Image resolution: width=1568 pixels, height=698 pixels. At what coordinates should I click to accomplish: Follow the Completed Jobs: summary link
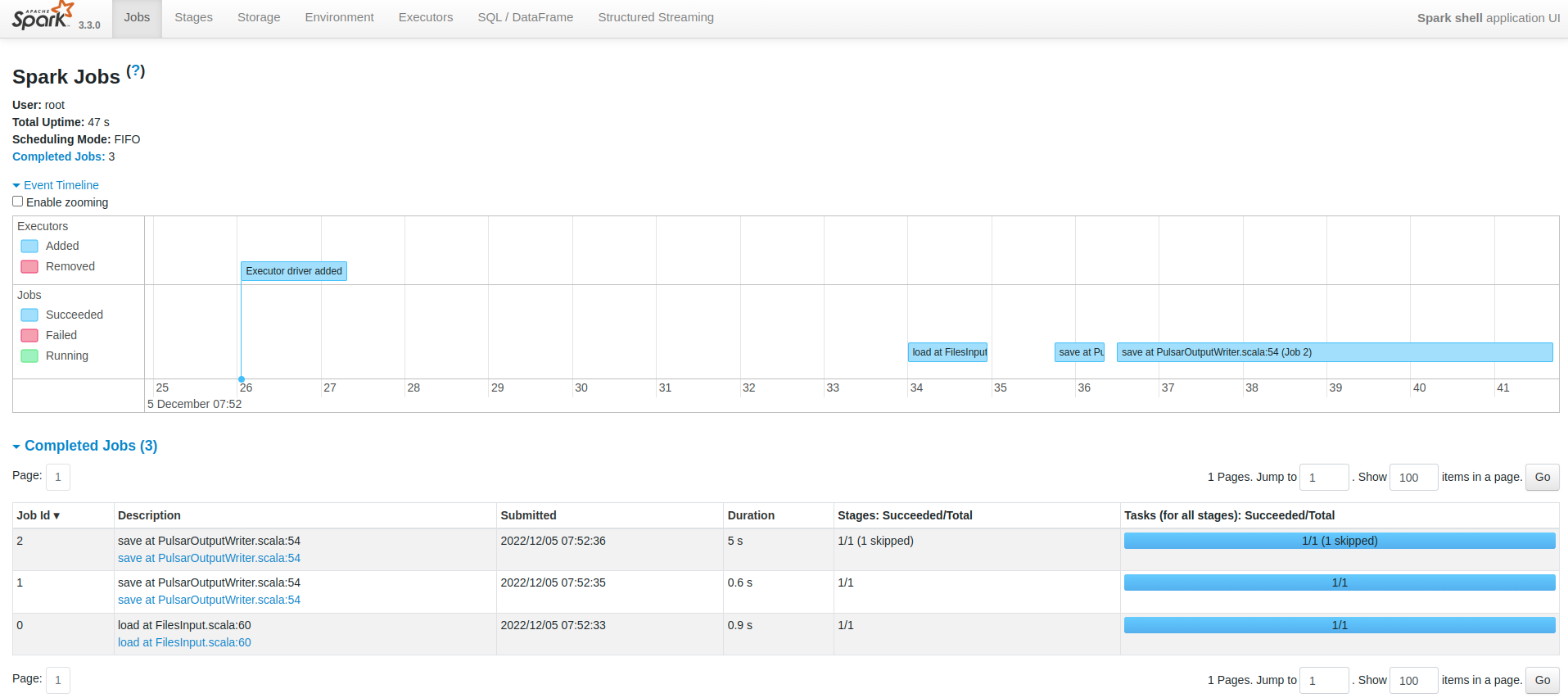[58, 156]
